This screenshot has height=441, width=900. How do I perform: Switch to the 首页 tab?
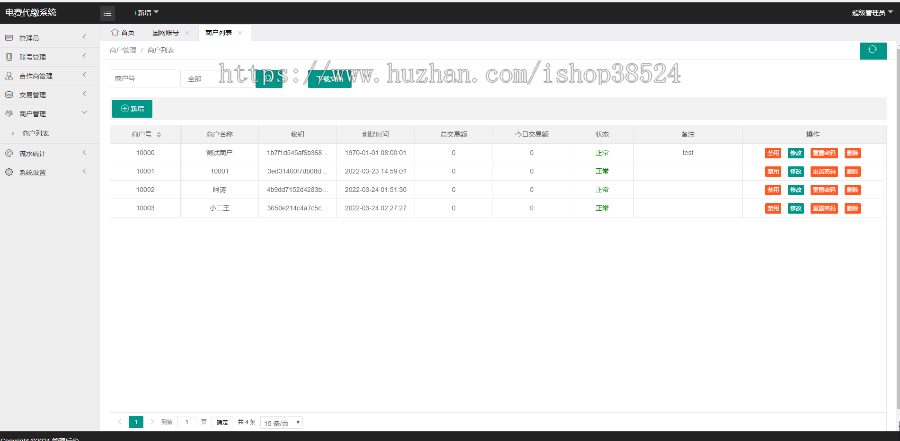122,33
